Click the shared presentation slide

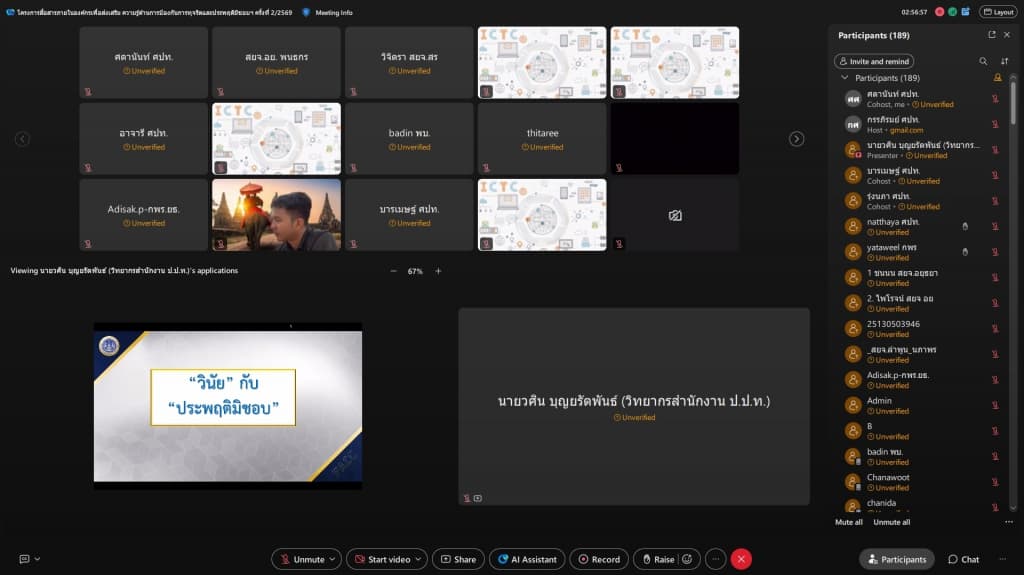(228, 406)
